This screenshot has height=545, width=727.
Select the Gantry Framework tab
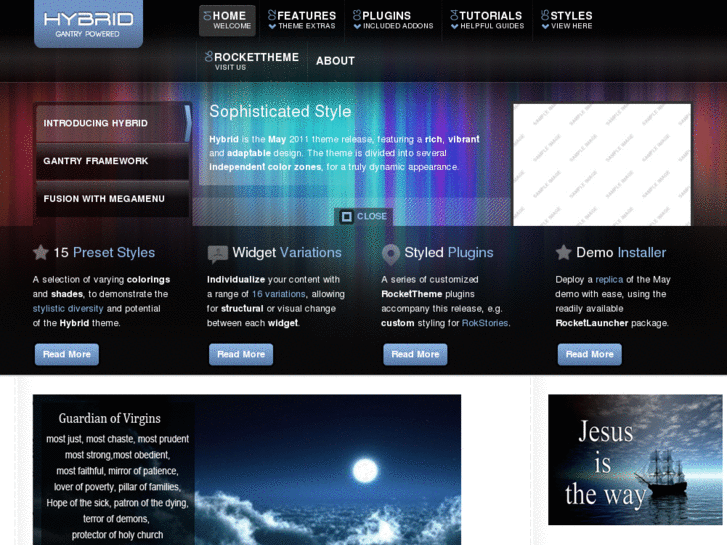[113, 161]
